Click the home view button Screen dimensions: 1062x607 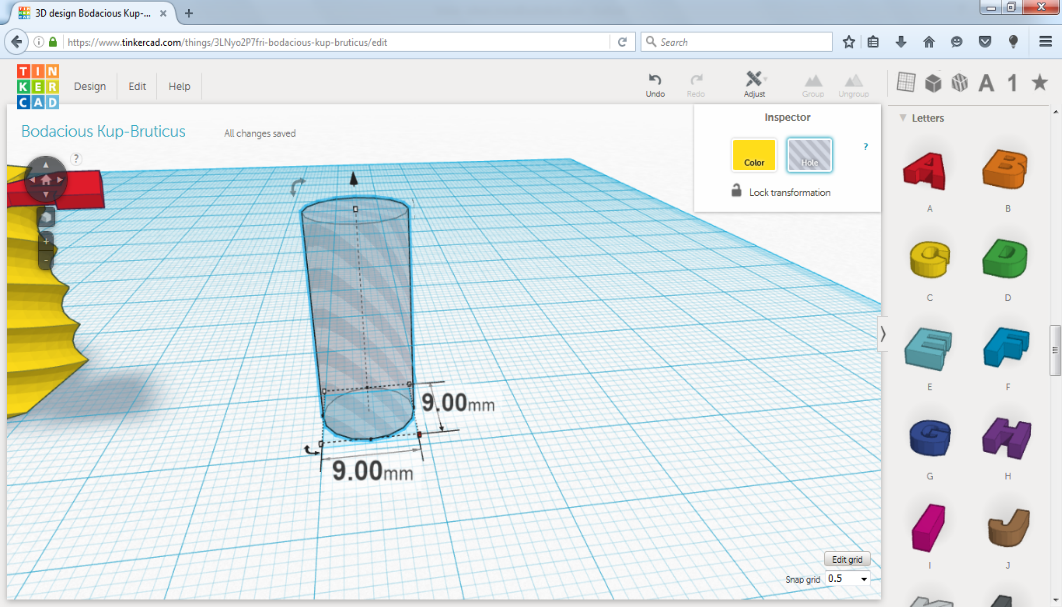(x=45, y=180)
